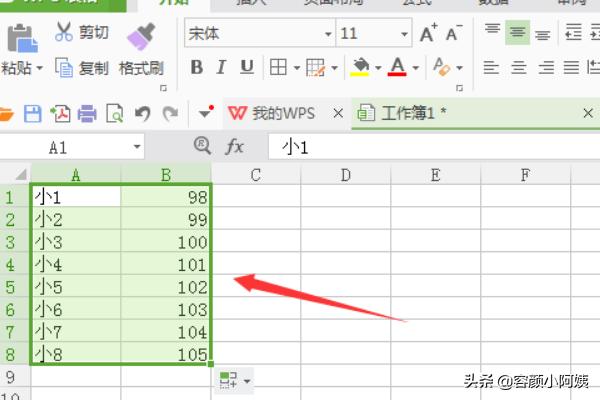Click cell containing 小3
This screenshot has width=600, height=400.
(76, 242)
